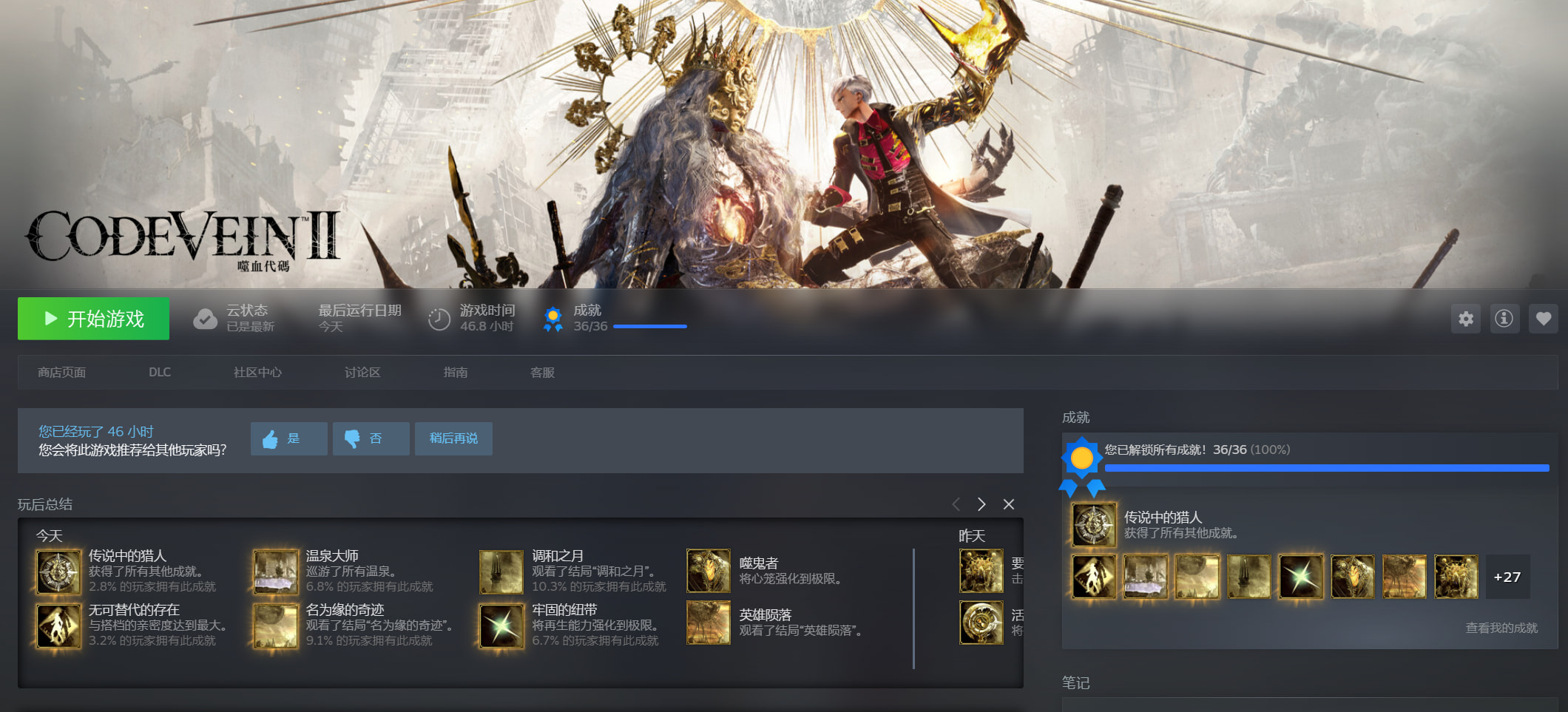Open the game info icon
The image size is (1568, 712).
point(1504,319)
